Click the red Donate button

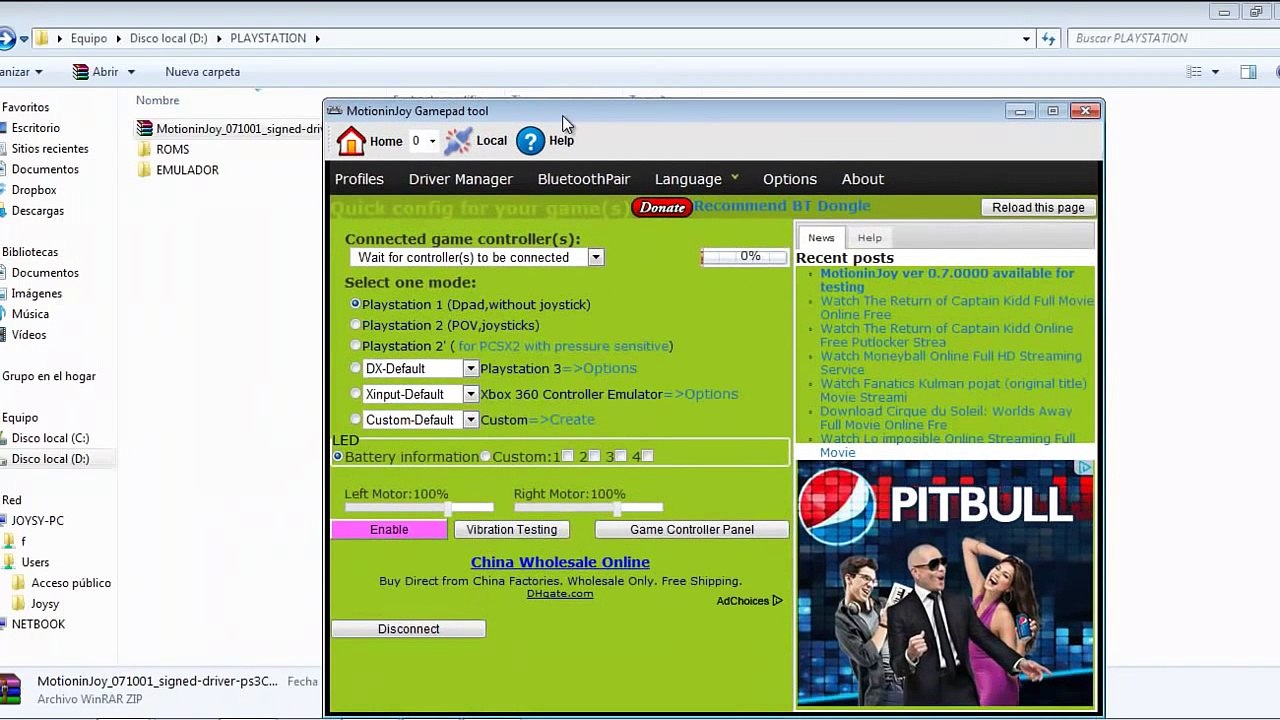click(662, 207)
